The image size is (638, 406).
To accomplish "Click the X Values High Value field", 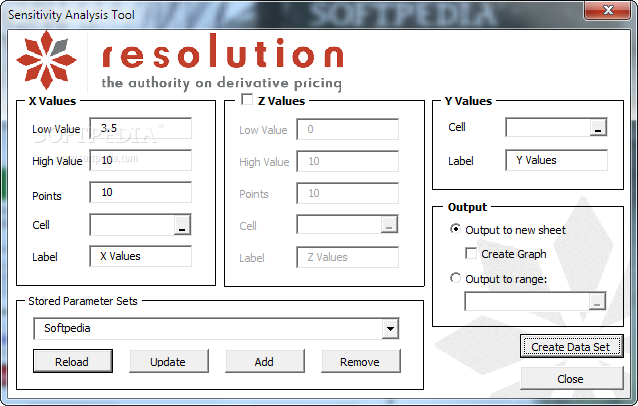I will (x=140, y=160).
